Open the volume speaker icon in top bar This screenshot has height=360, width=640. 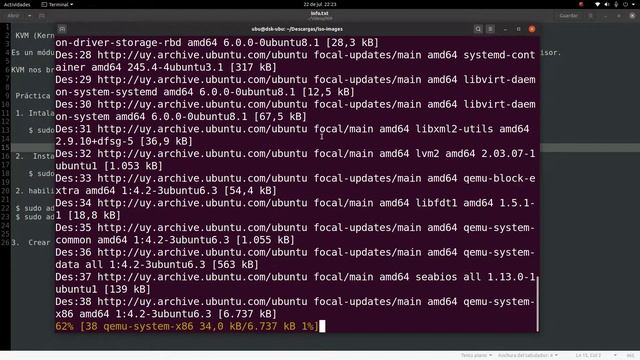pyautogui.click(x=607, y=4)
